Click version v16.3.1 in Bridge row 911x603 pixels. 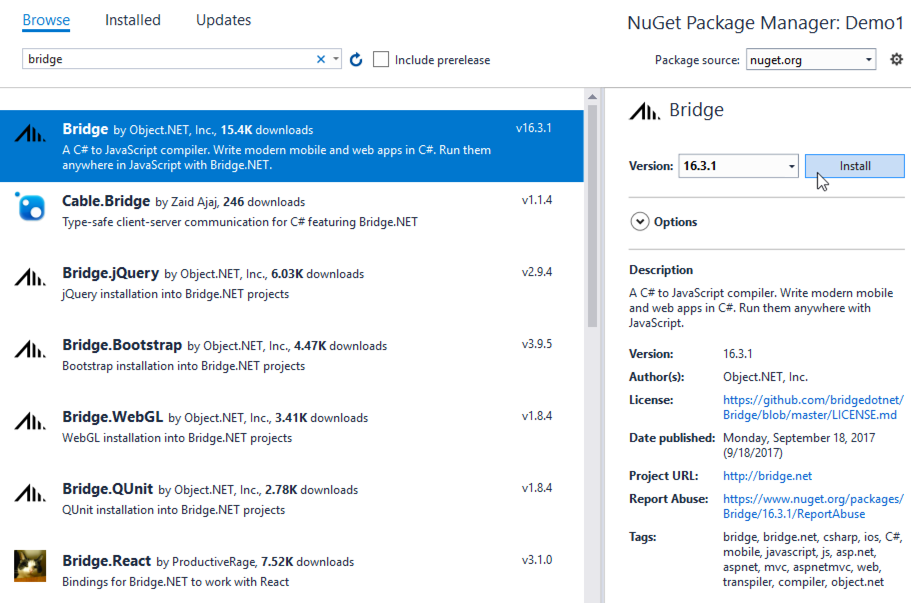point(533,128)
